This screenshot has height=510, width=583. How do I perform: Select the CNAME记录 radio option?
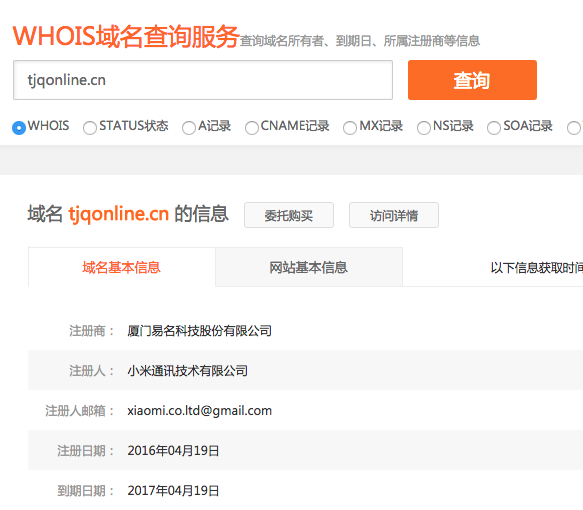(x=252, y=128)
